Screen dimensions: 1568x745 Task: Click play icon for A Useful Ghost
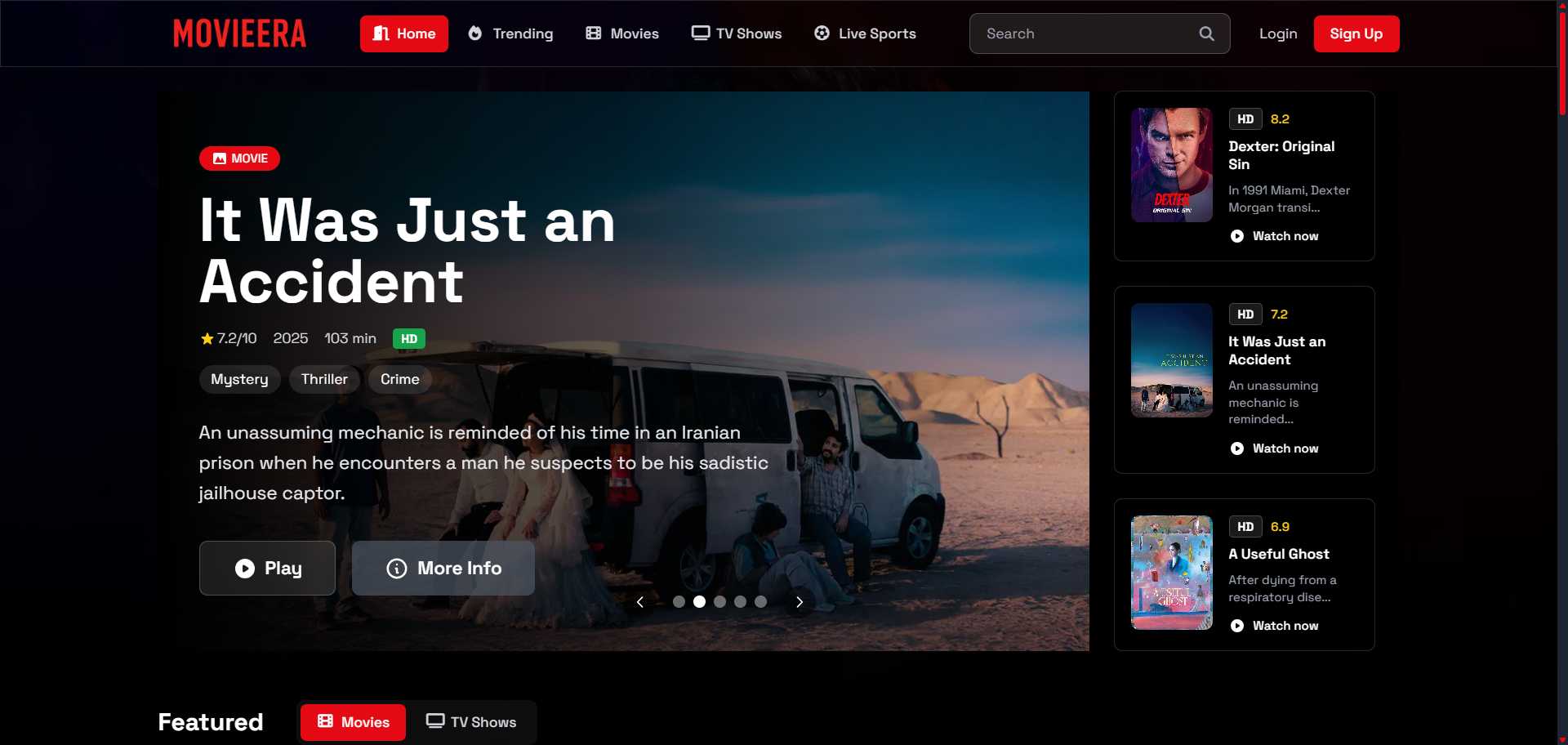1237,626
